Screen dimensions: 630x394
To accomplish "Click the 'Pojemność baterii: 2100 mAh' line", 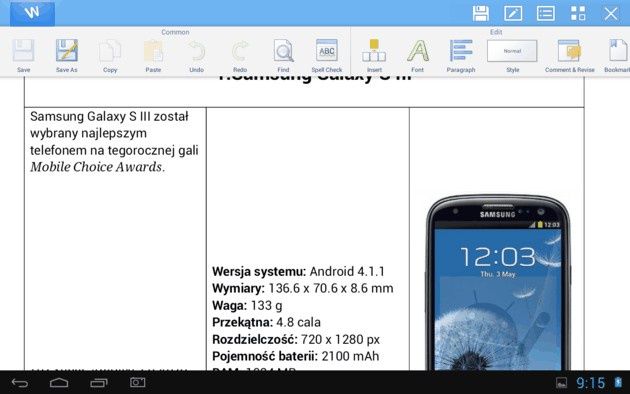I will tap(296, 356).
